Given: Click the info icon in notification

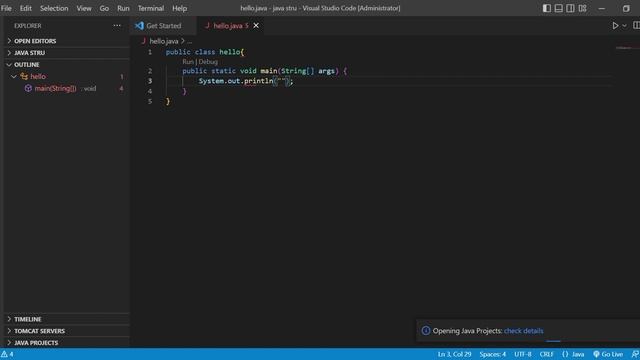Looking at the screenshot, I should coord(426,331).
